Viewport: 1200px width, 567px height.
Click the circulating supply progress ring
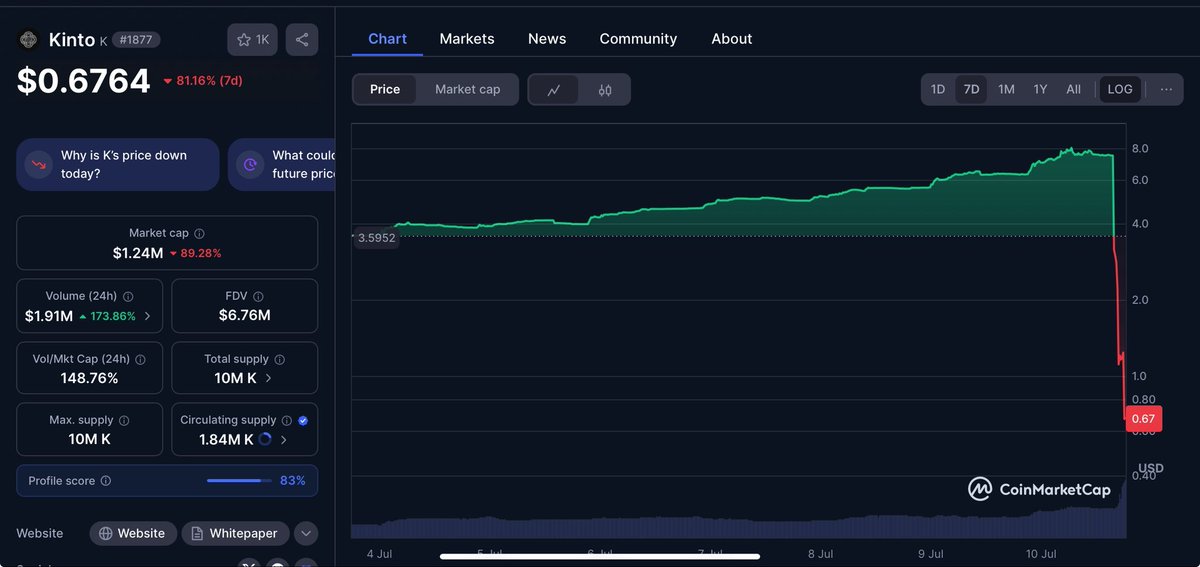[x=265, y=439]
